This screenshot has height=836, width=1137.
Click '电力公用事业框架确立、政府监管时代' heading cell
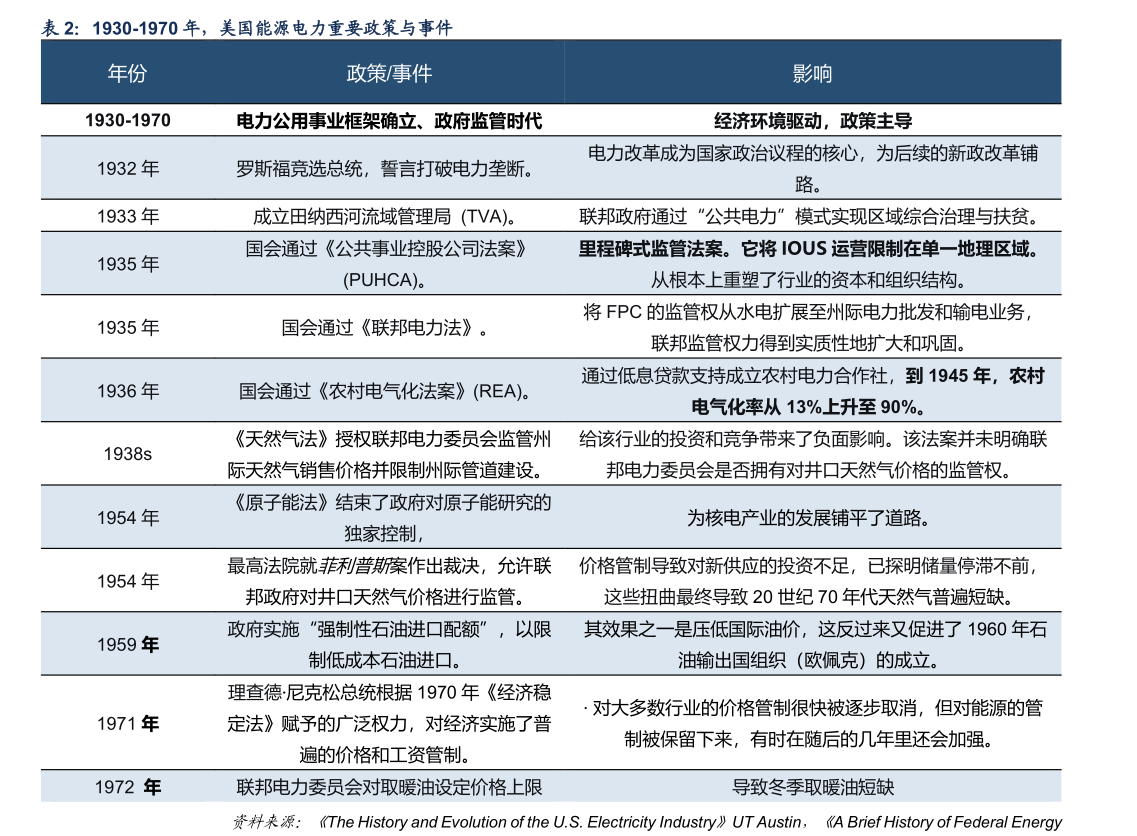(x=389, y=120)
